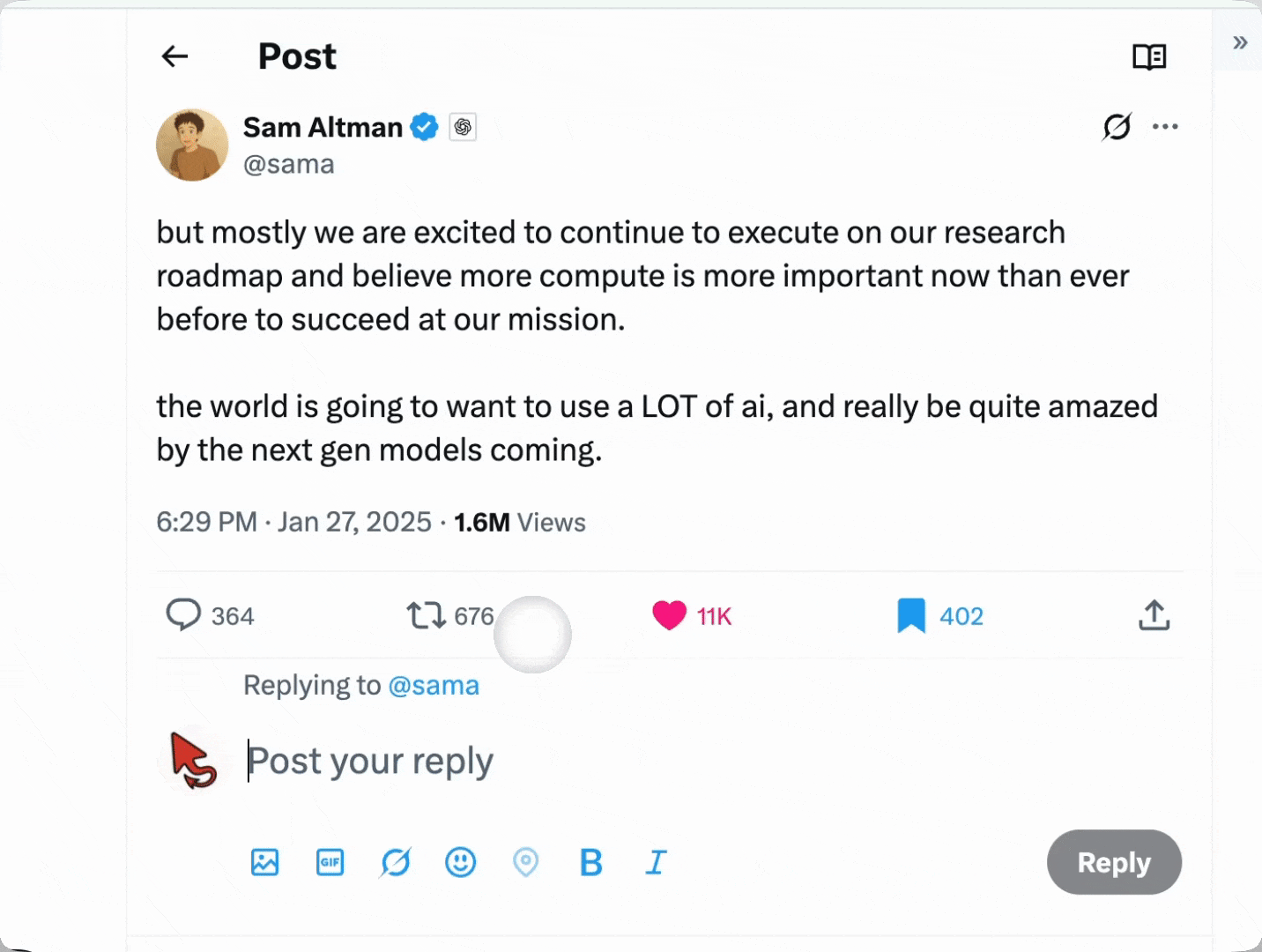
Task: Share this post via the share icon
Action: pos(1154,615)
